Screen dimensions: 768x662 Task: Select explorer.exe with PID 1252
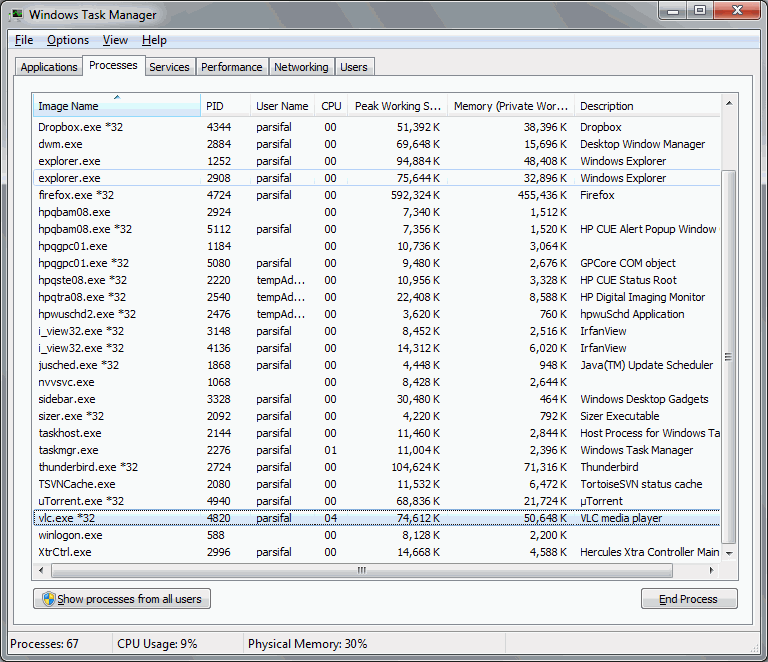coord(377,161)
